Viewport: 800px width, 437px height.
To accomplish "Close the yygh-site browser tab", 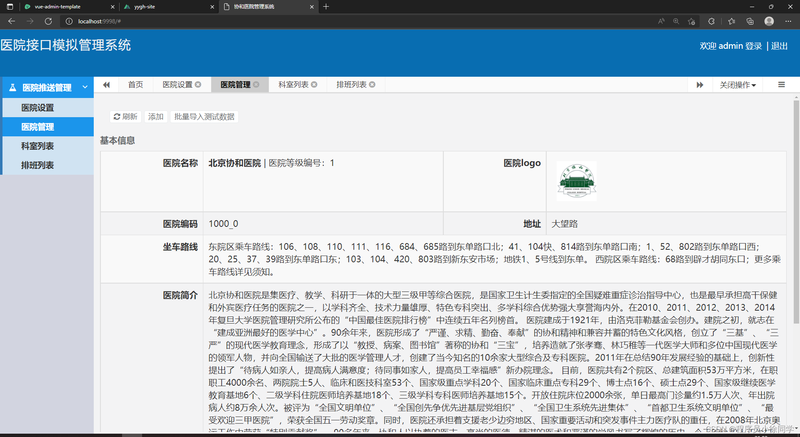I will 213,7.
